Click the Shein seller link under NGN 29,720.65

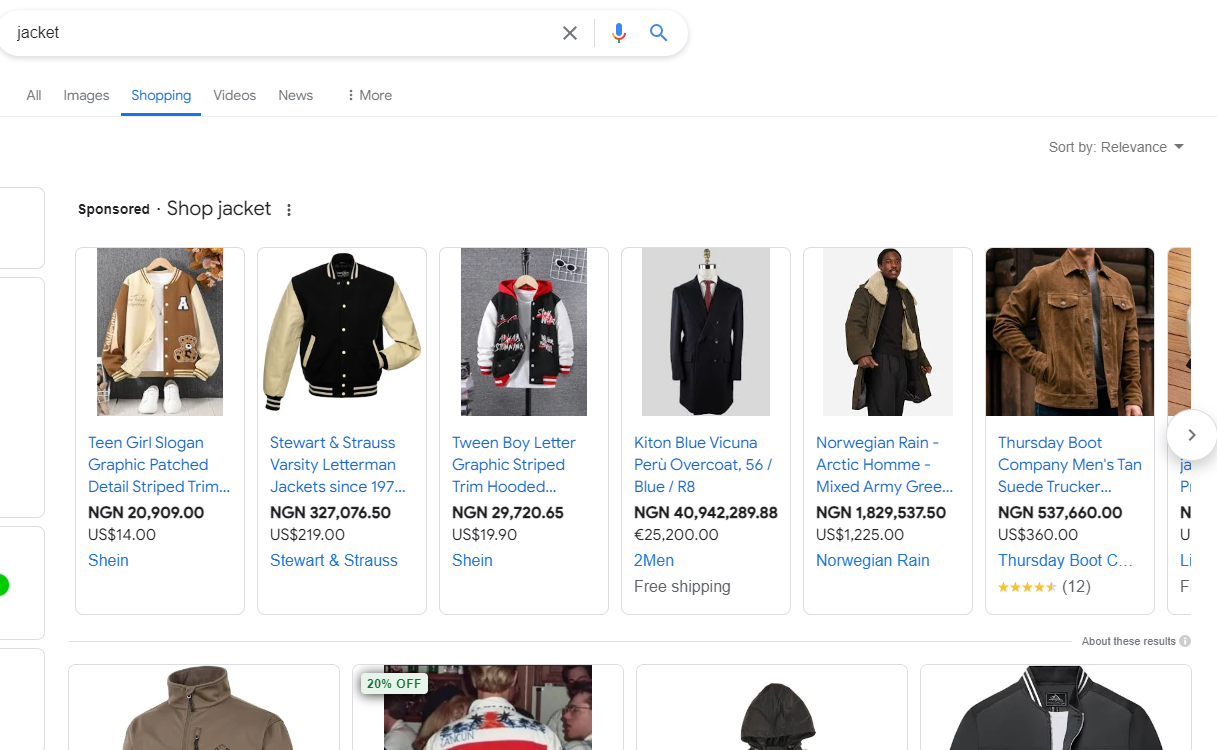[x=472, y=561]
